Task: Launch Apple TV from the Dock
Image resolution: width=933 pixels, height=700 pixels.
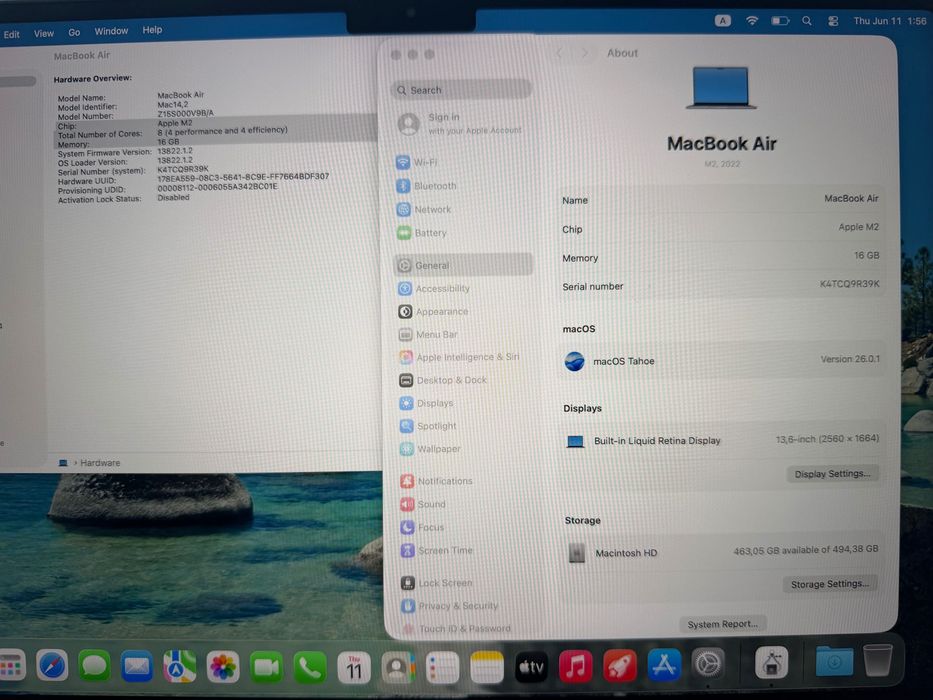Action: [x=531, y=667]
